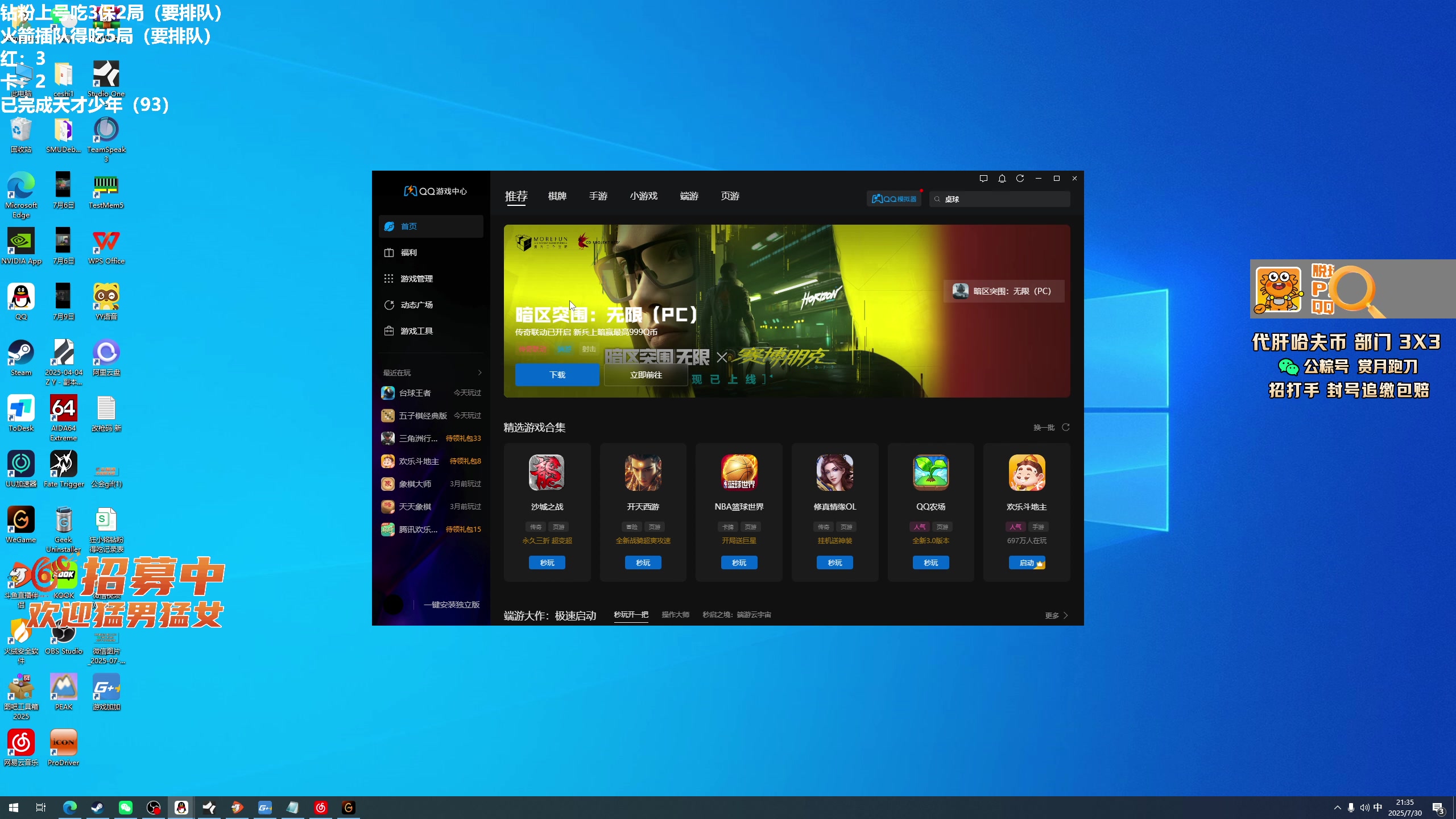Viewport: 1456px width, 819px height.
Task: Click 秒玩 under 修真情缘OL
Action: 834,562
